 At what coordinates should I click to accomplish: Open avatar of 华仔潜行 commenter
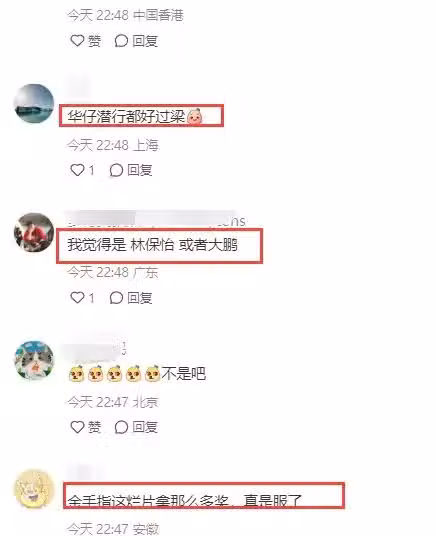point(34,103)
